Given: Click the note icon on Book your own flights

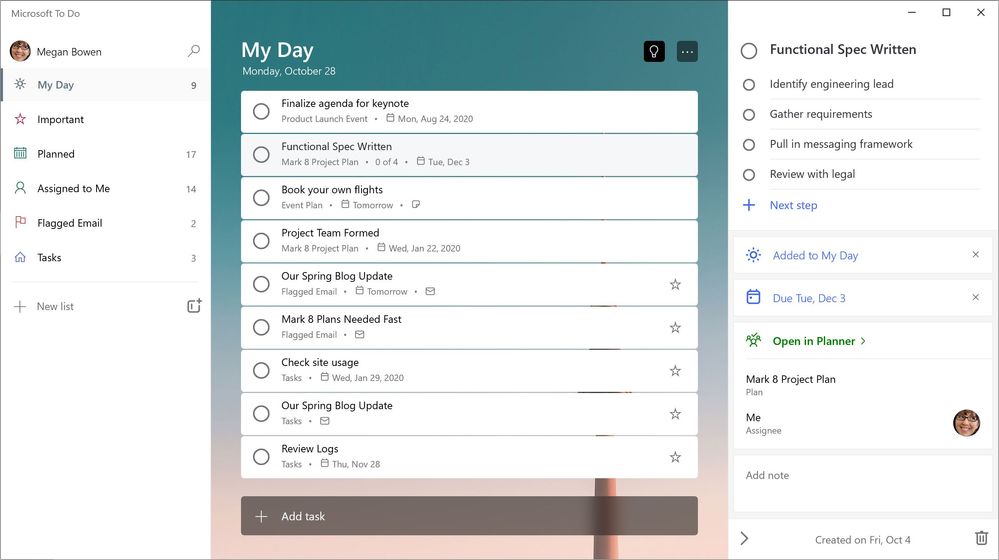Looking at the screenshot, I should pyautogui.click(x=416, y=205).
